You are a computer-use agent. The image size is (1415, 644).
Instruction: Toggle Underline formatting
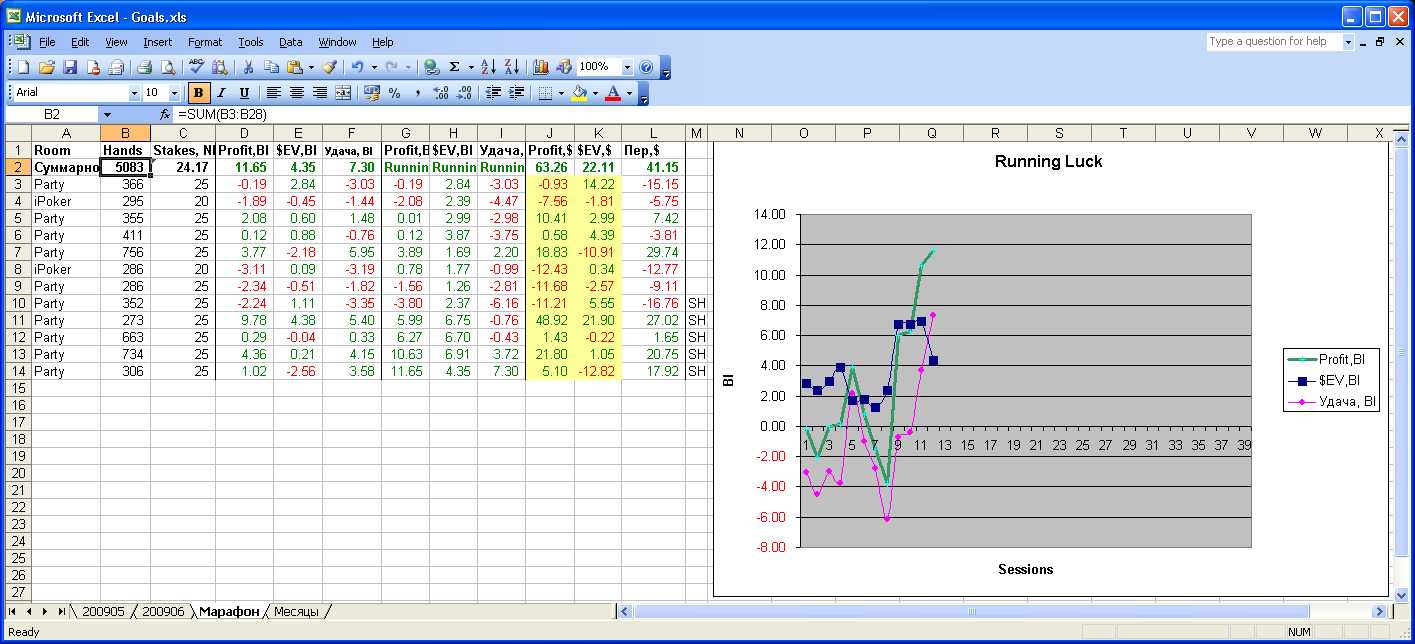pos(243,93)
